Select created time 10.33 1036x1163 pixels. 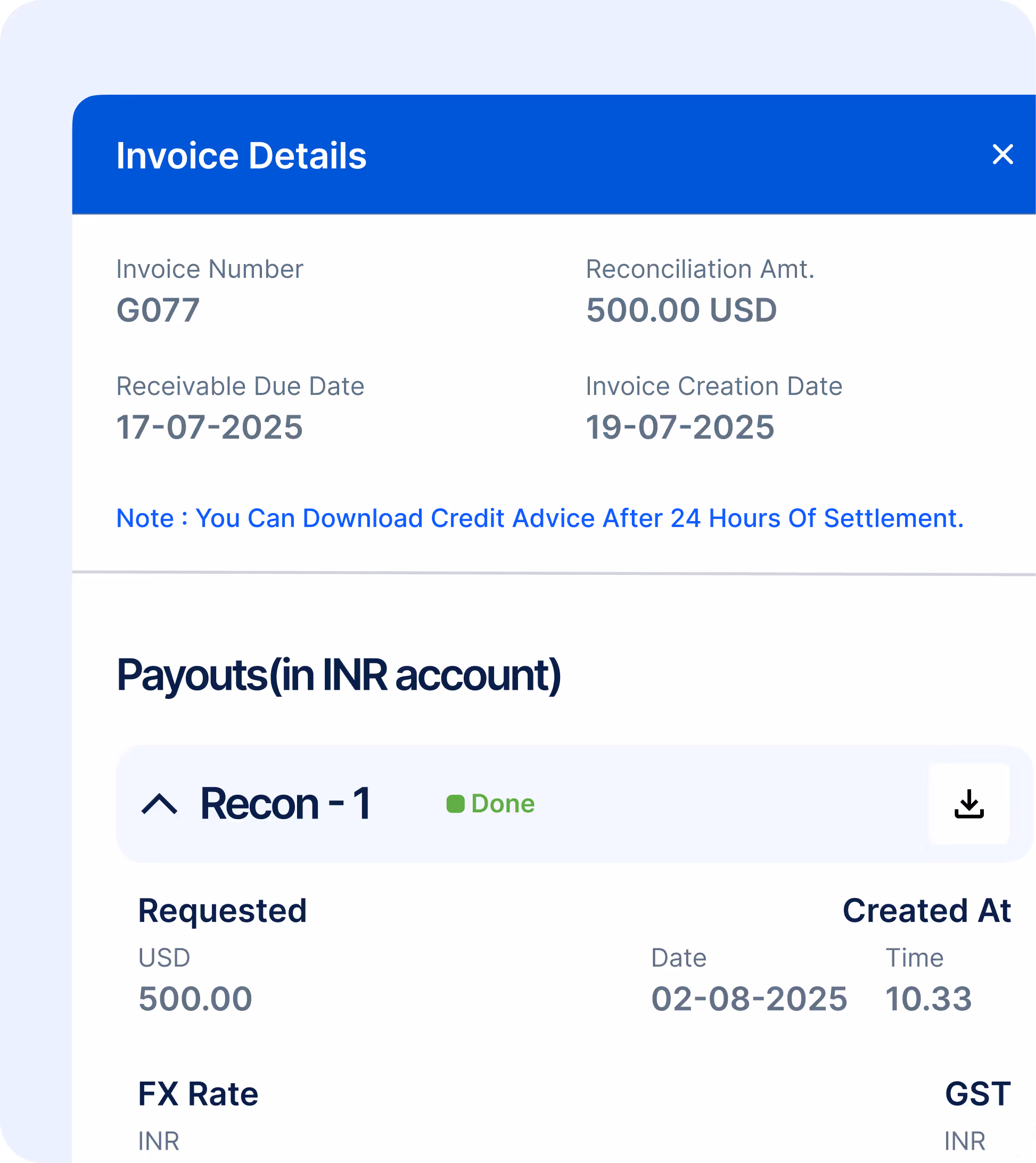[928, 999]
